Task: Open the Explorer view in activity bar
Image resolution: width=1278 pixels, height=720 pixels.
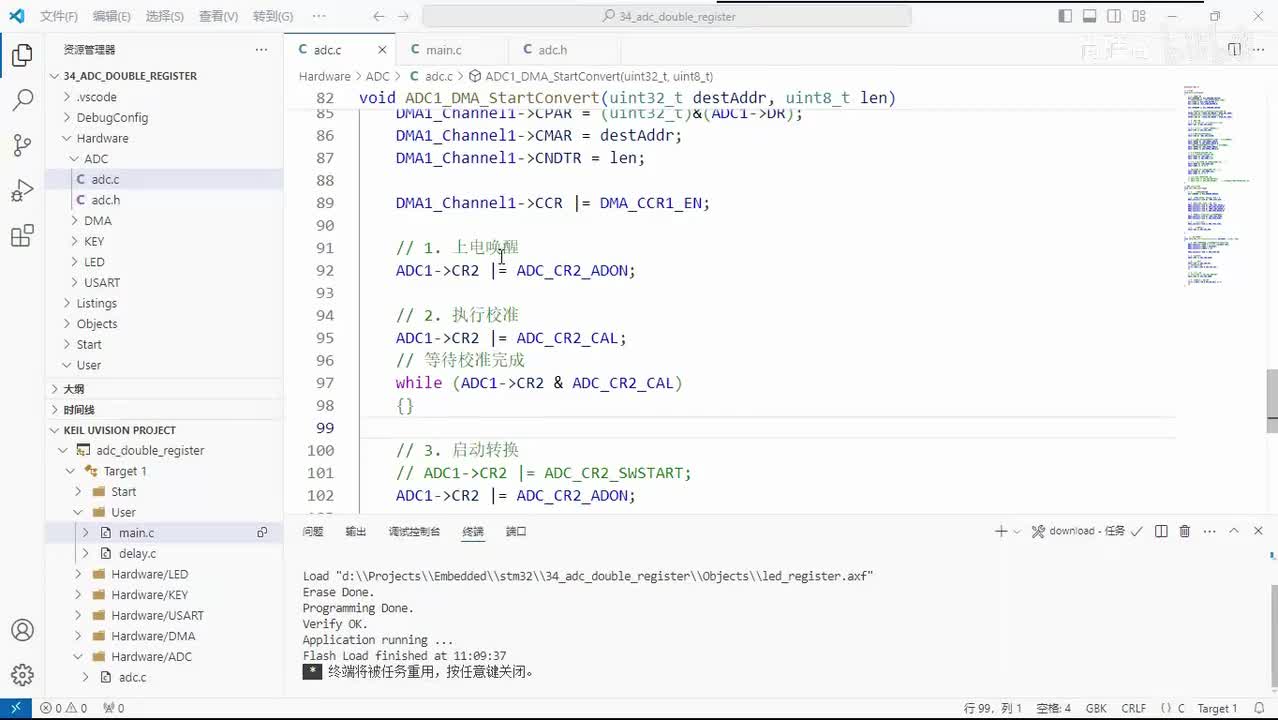Action: point(22,56)
